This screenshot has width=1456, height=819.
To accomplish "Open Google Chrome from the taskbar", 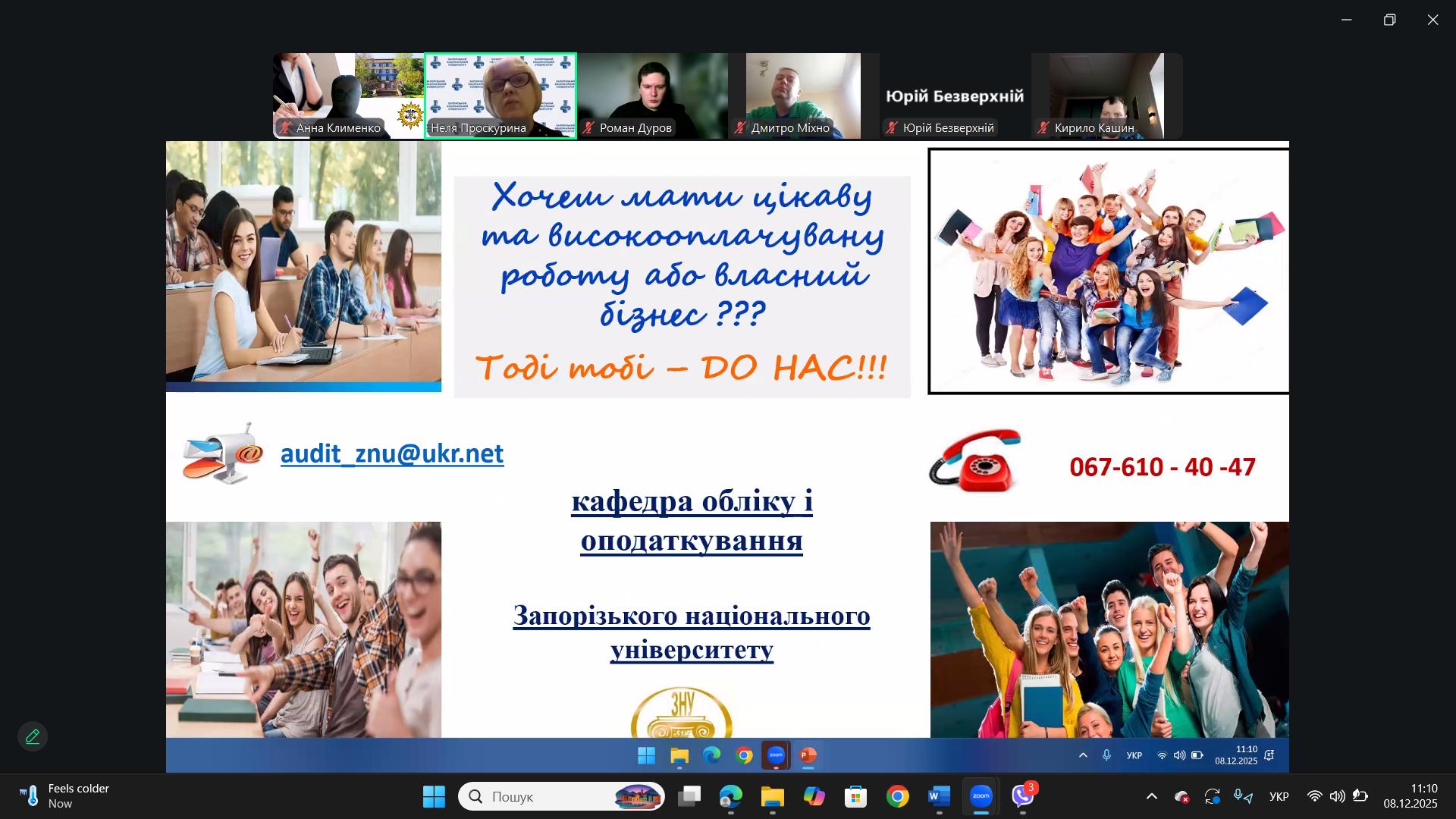I will (x=897, y=796).
